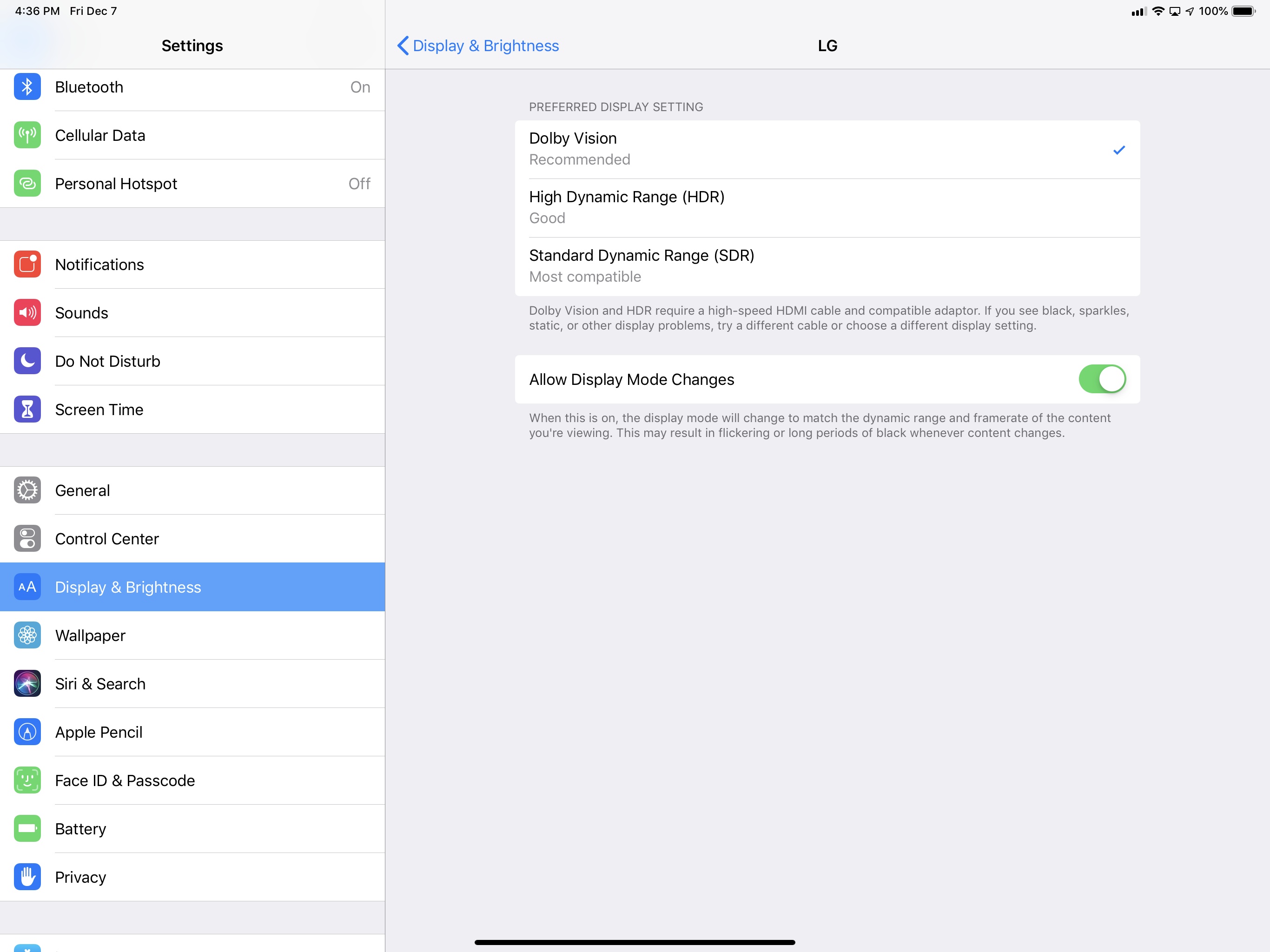Open Screen Time settings
The width and height of the screenshot is (1270, 952).
192,410
